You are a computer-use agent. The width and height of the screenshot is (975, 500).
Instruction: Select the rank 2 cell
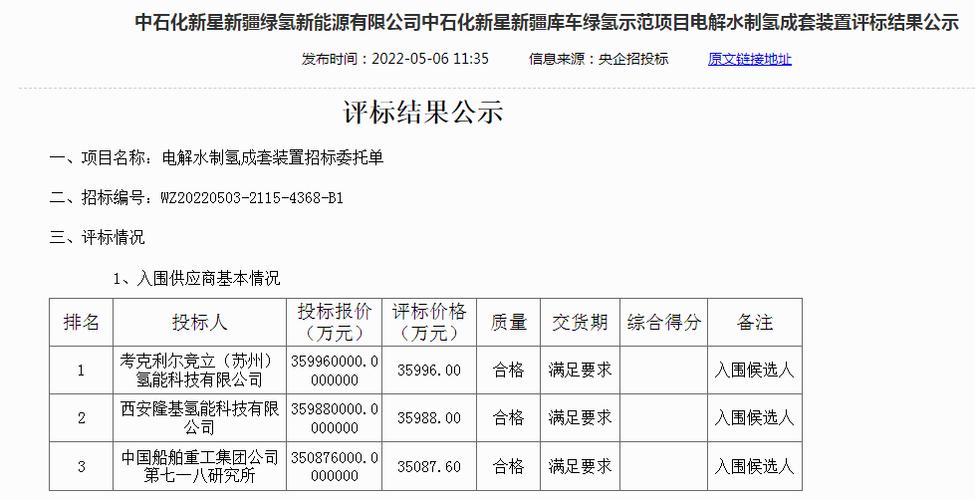point(81,418)
